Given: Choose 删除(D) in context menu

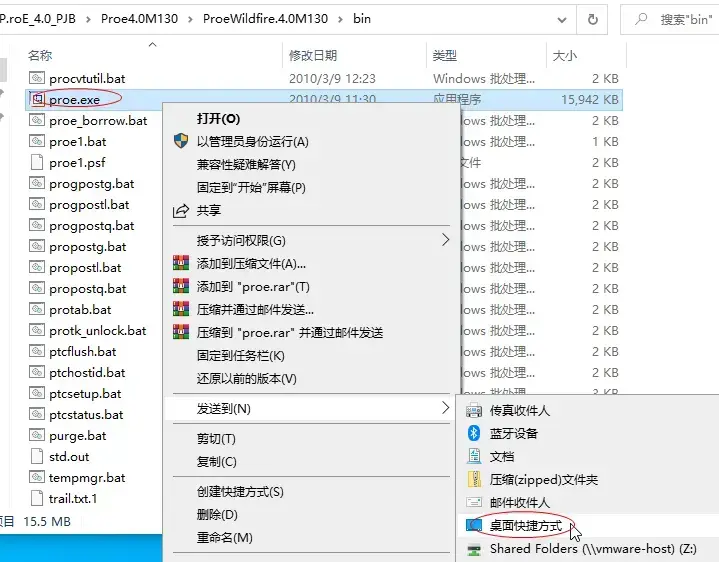Looking at the screenshot, I should [312, 514].
